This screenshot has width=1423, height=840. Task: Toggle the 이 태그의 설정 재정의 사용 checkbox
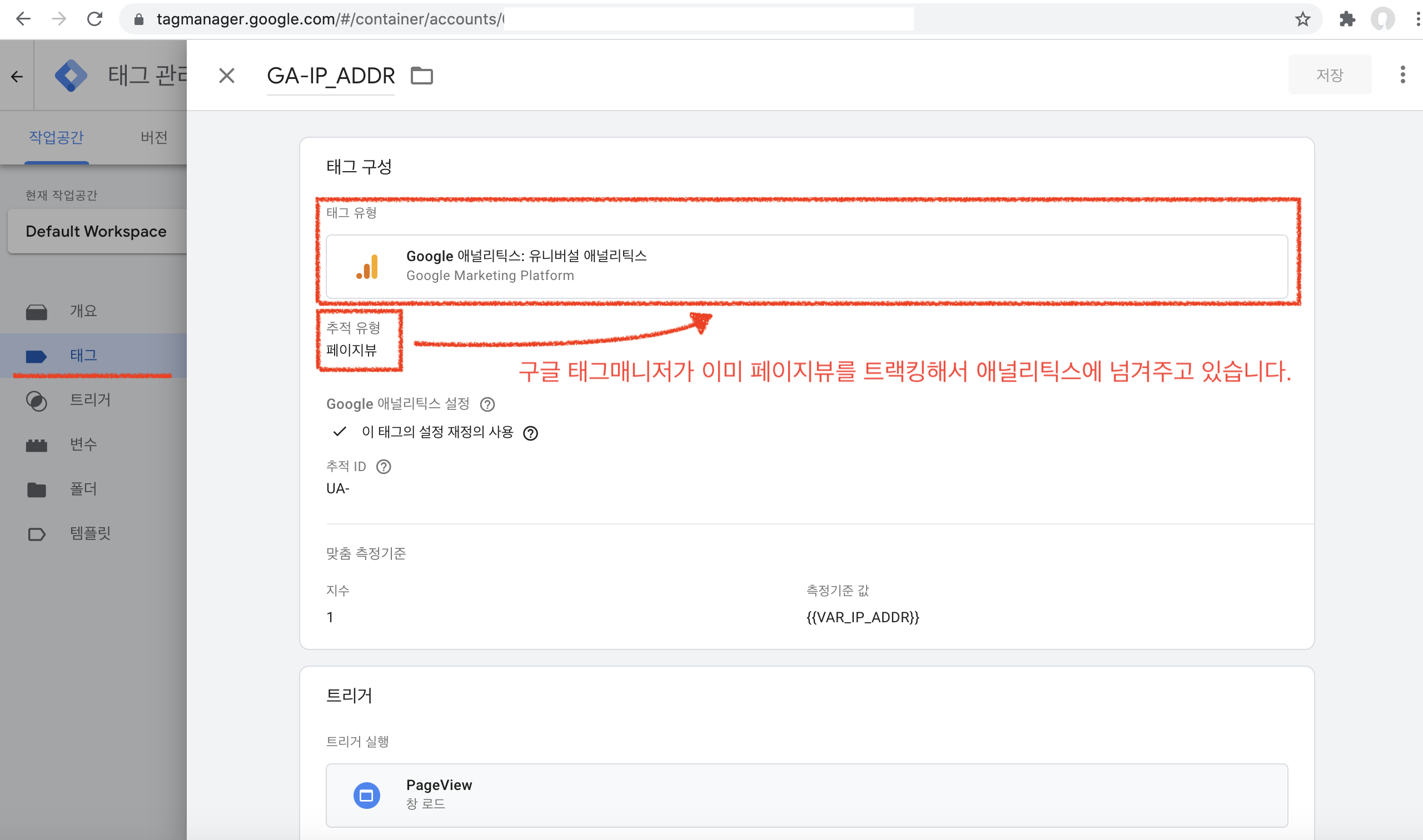(x=340, y=432)
